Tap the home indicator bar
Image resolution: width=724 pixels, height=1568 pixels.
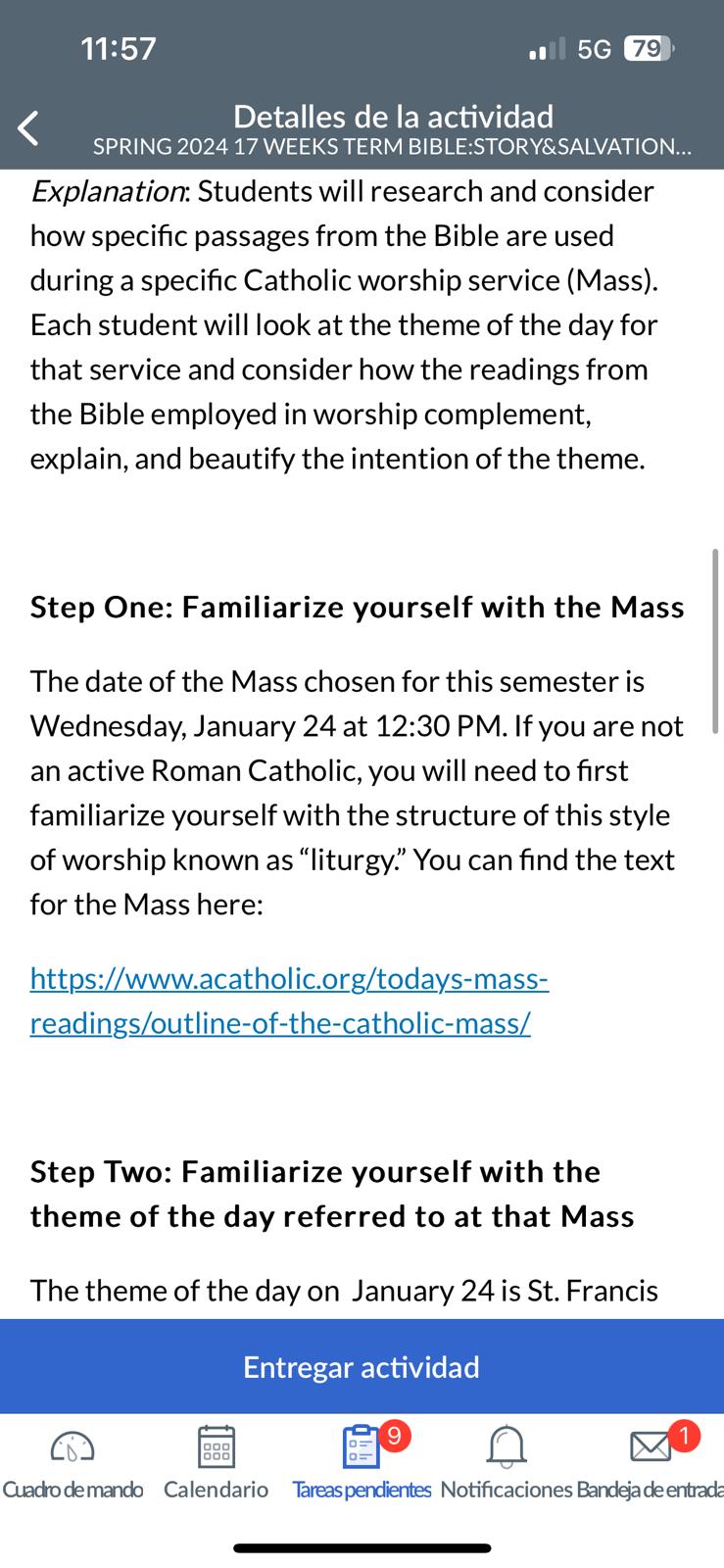362,1548
